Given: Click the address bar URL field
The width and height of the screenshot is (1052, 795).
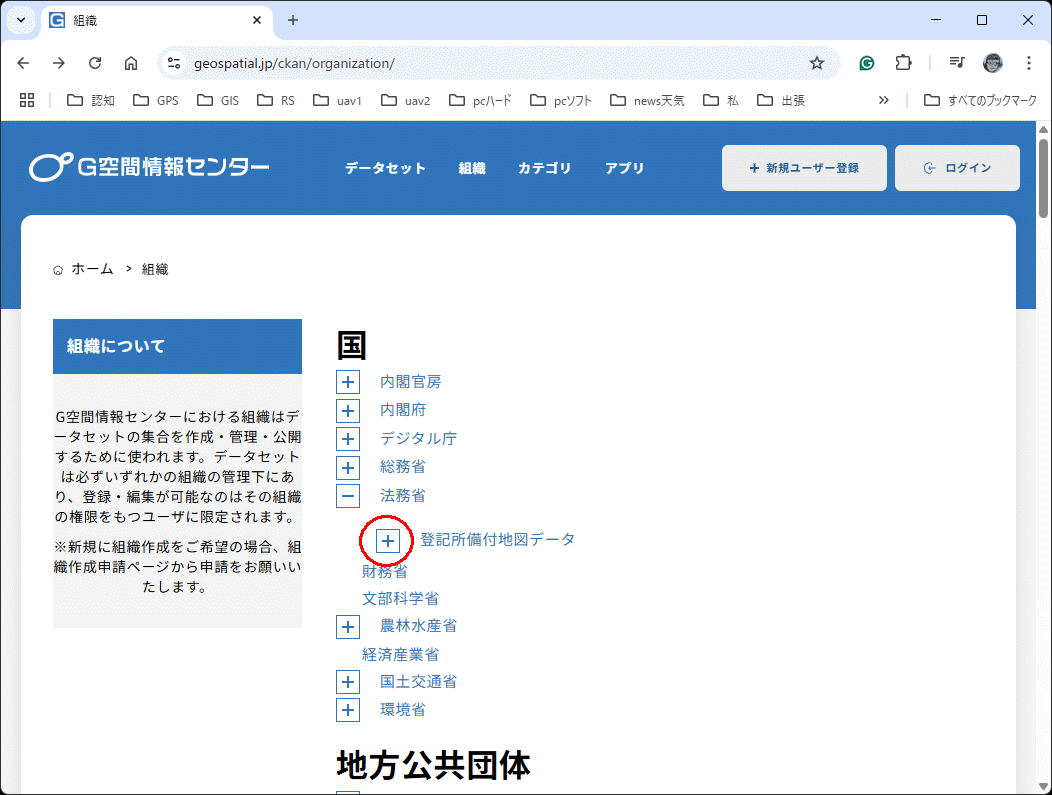Looking at the screenshot, I should point(490,63).
